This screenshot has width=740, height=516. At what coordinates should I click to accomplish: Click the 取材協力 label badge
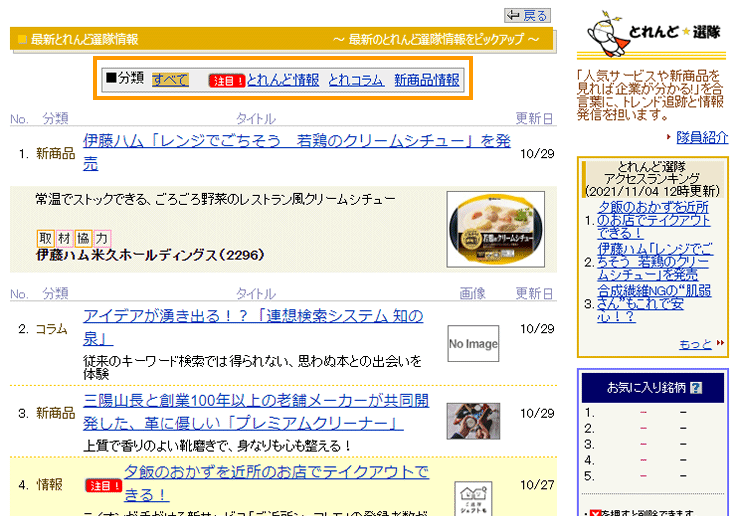click(74, 238)
